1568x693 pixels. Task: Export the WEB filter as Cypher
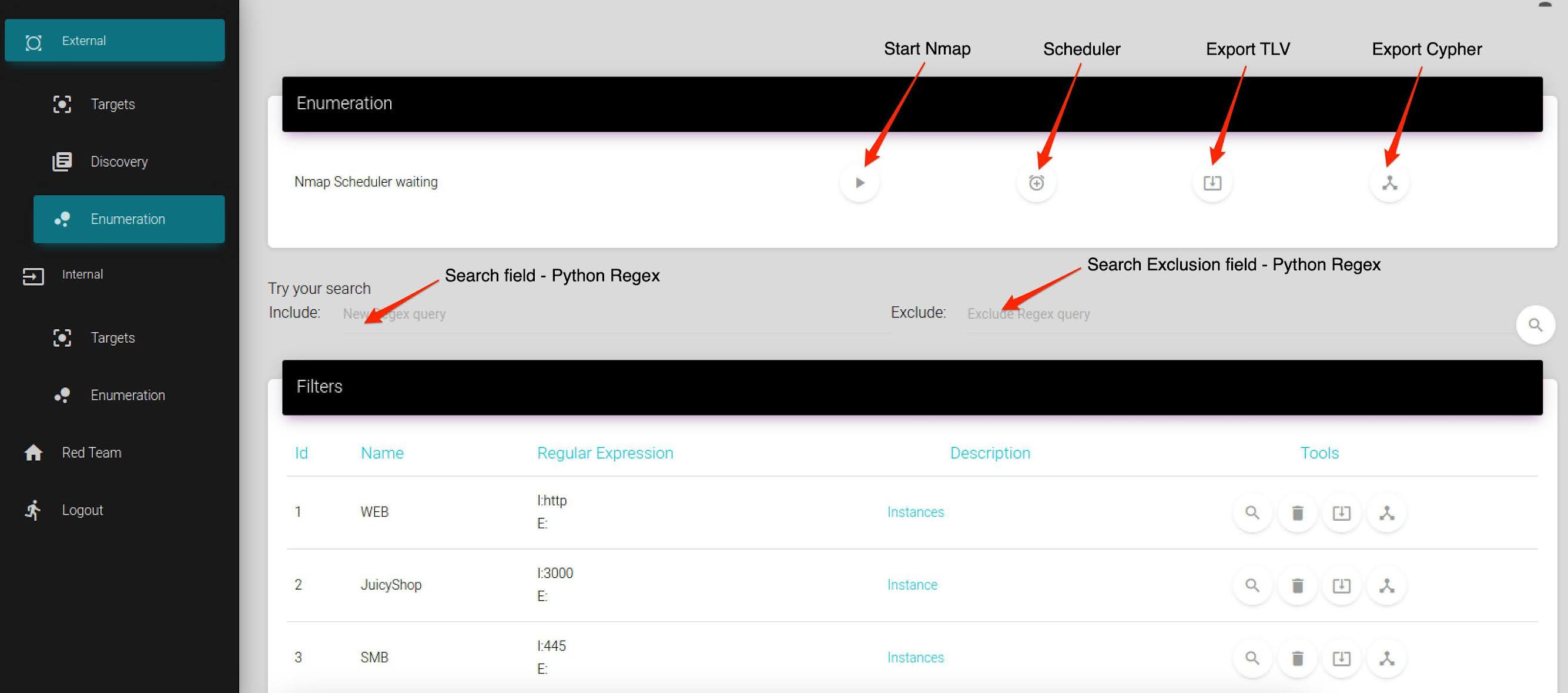tap(1386, 513)
